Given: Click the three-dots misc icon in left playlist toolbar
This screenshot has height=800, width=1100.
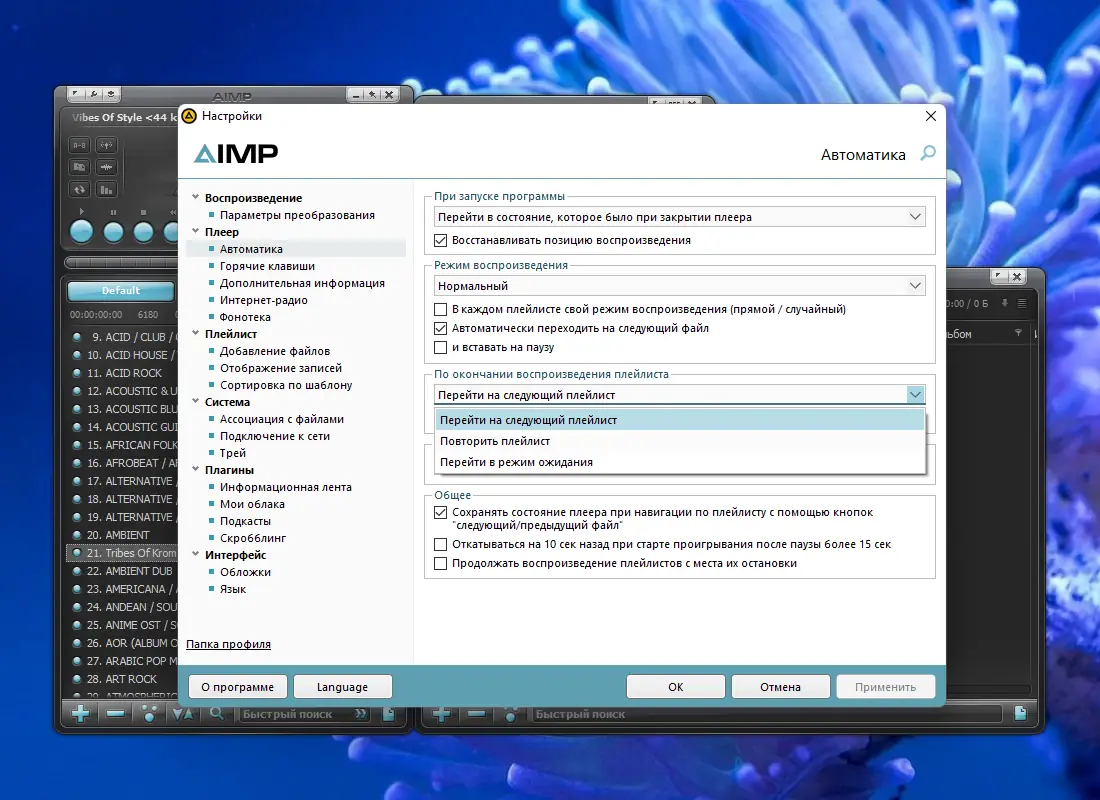Looking at the screenshot, I should (x=149, y=714).
